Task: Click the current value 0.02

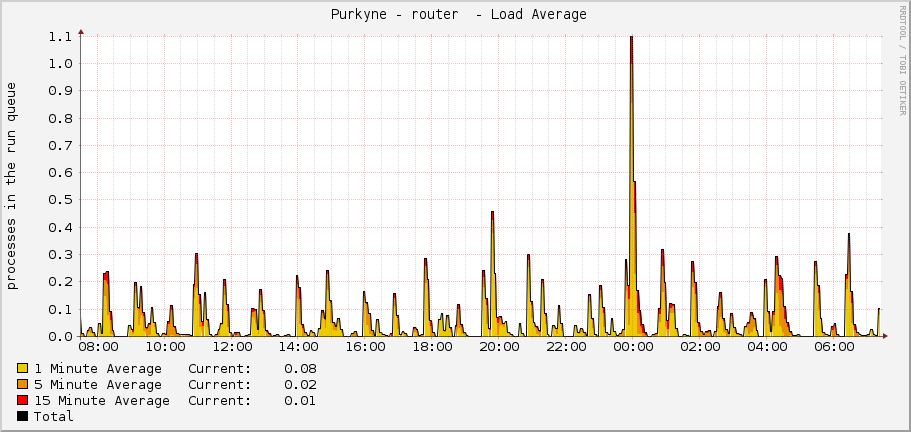Action: (x=300, y=384)
